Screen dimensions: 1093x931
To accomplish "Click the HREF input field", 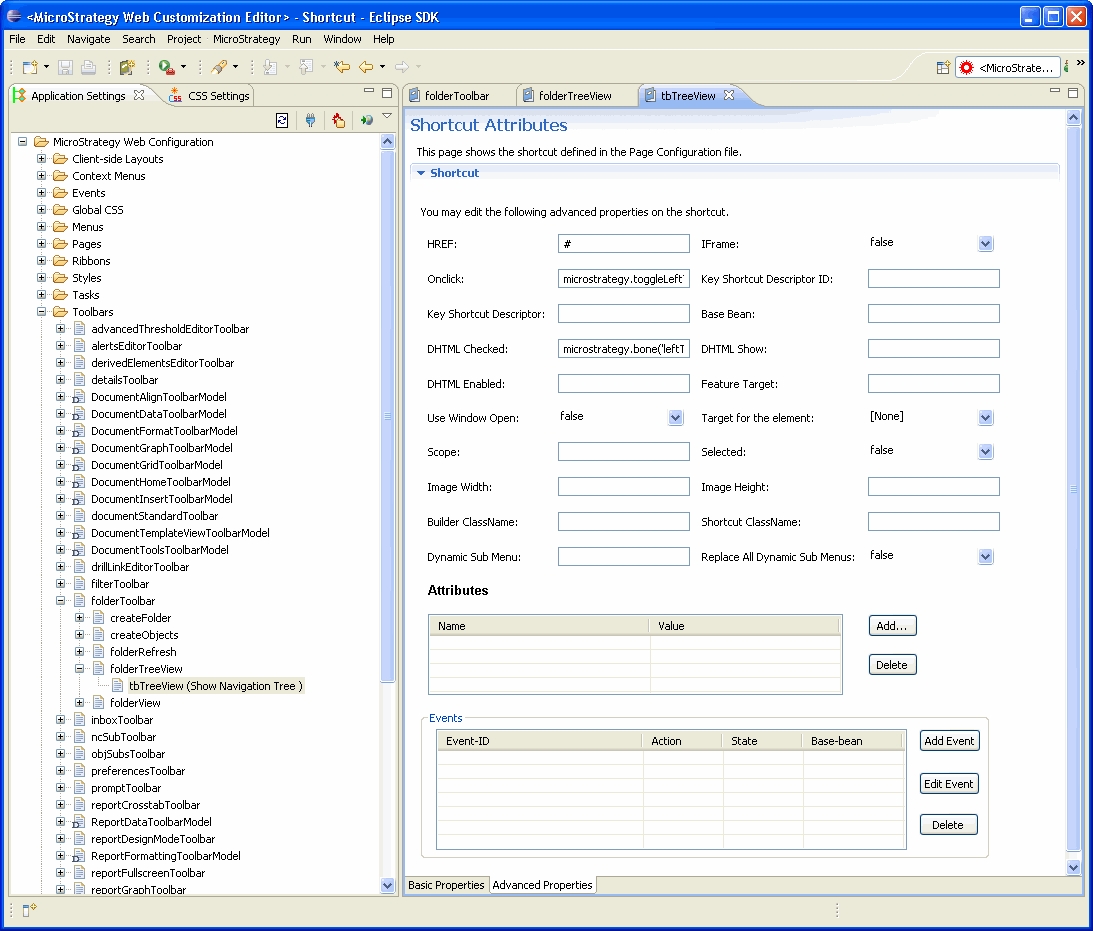I will pyautogui.click(x=624, y=243).
